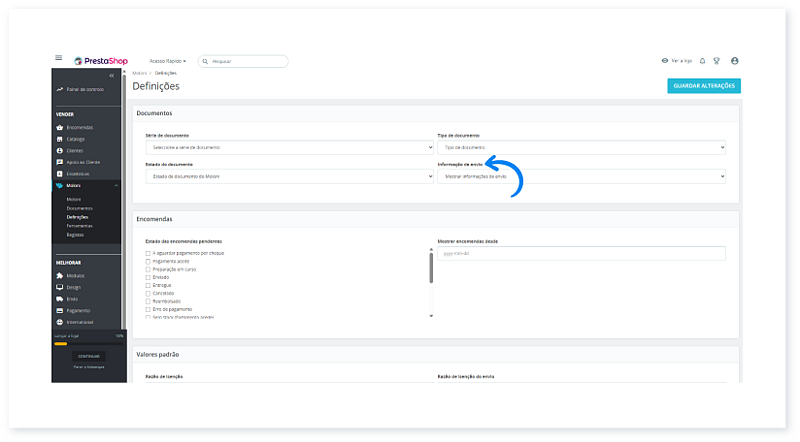Collapse the sidebar with double-chevron icon
Viewport: 800px width, 442px height.
click(112, 76)
